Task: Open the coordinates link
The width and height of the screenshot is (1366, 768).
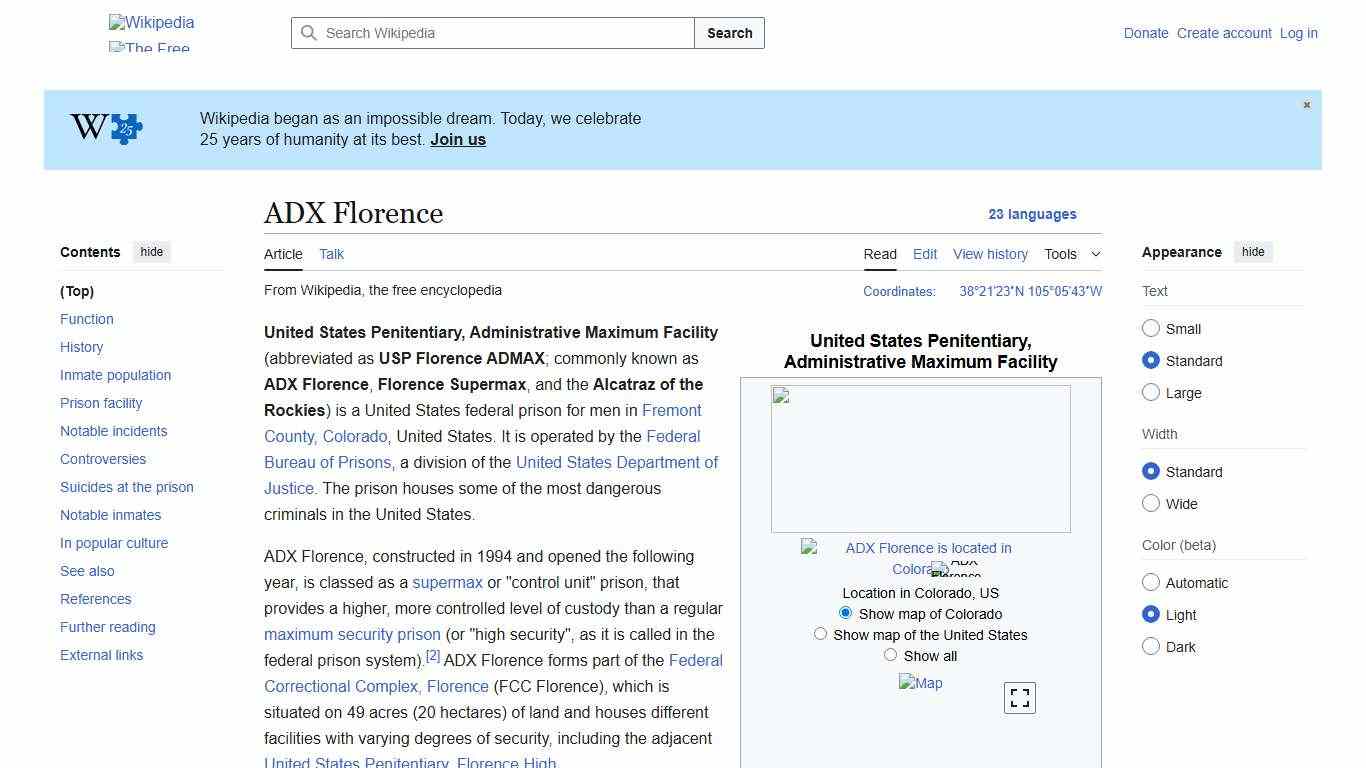Action: [1030, 291]
